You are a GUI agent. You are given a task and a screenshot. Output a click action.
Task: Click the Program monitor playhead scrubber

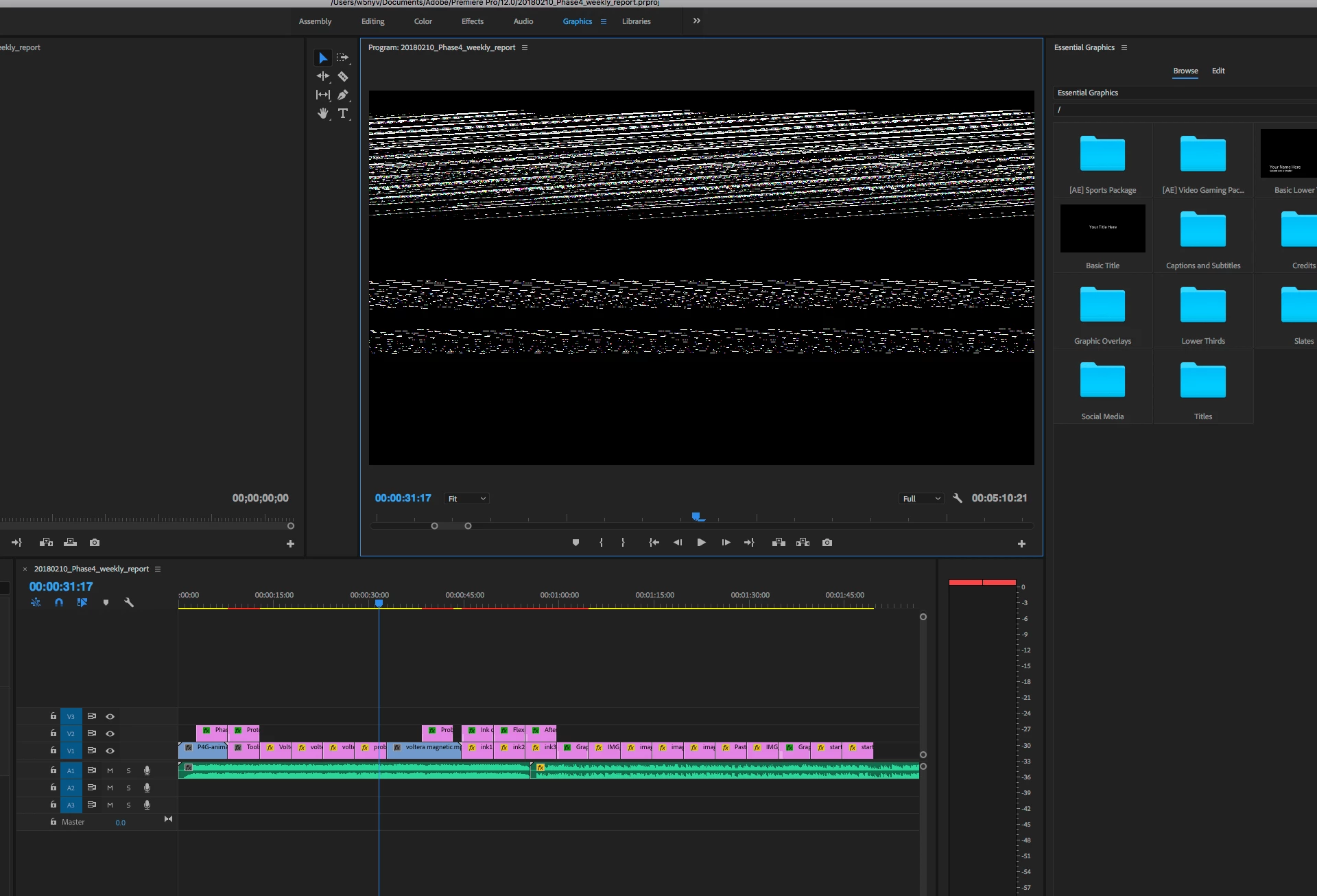[x=696, y=517]
